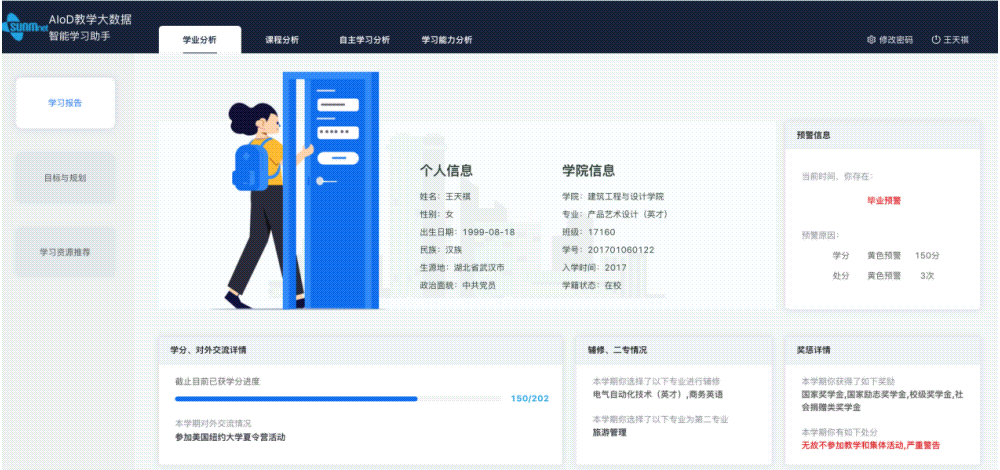
Task: Click the 辅修、二专情况 panel header
Action: (617, 350)
